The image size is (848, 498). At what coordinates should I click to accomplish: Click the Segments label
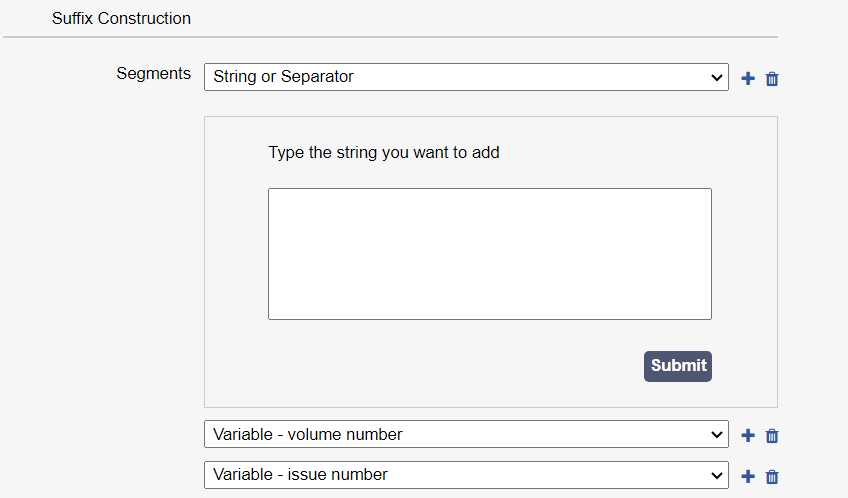click(x=153, y=74)
